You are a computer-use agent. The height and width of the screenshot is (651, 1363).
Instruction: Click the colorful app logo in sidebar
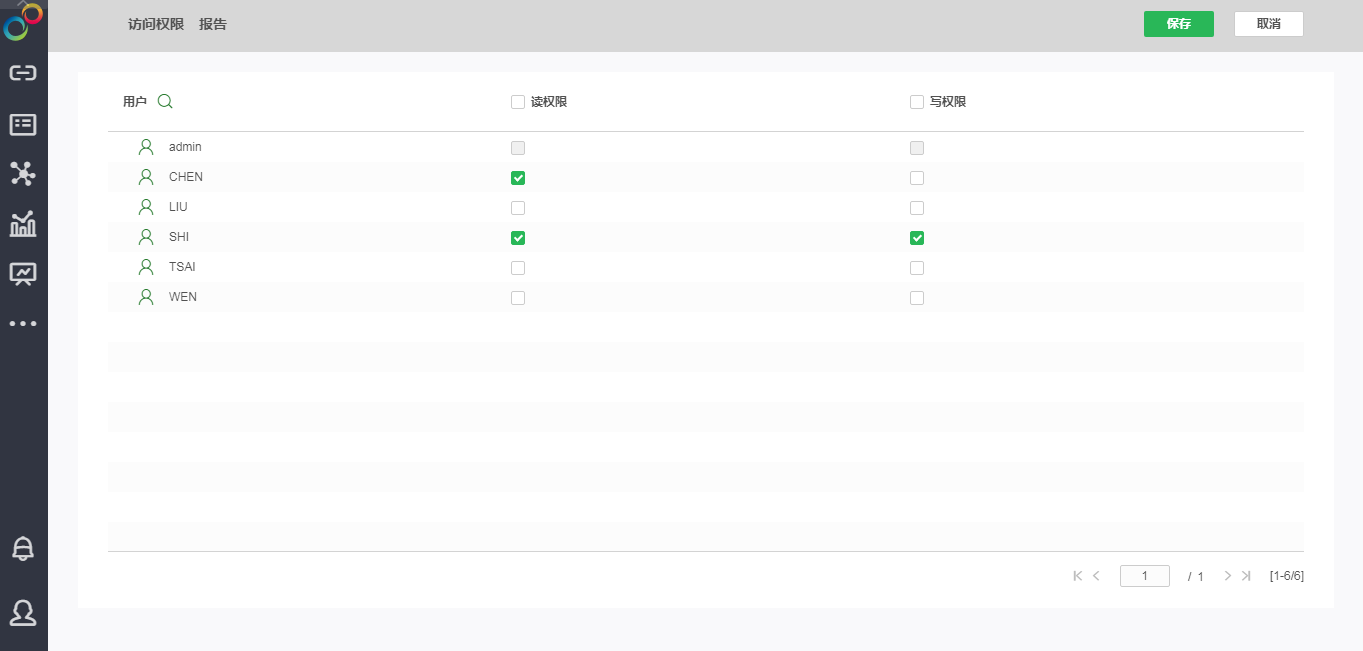pyautogui.click(x=23, y=21)
